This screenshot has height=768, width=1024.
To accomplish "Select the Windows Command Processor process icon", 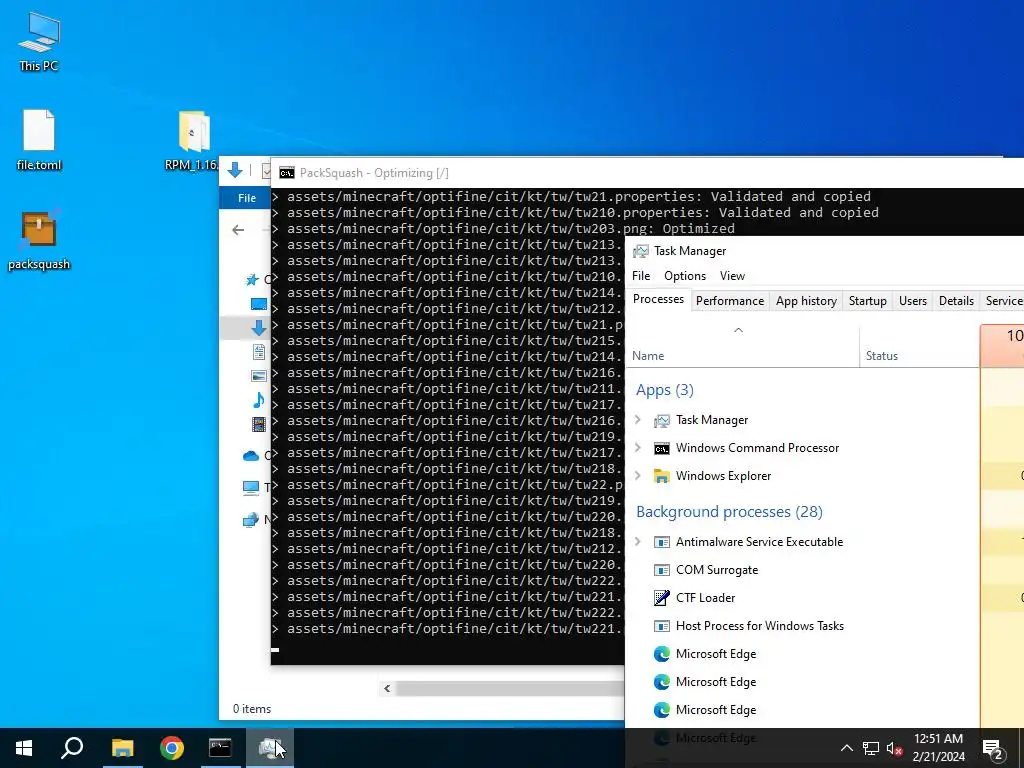I will [x=662, y=449].
